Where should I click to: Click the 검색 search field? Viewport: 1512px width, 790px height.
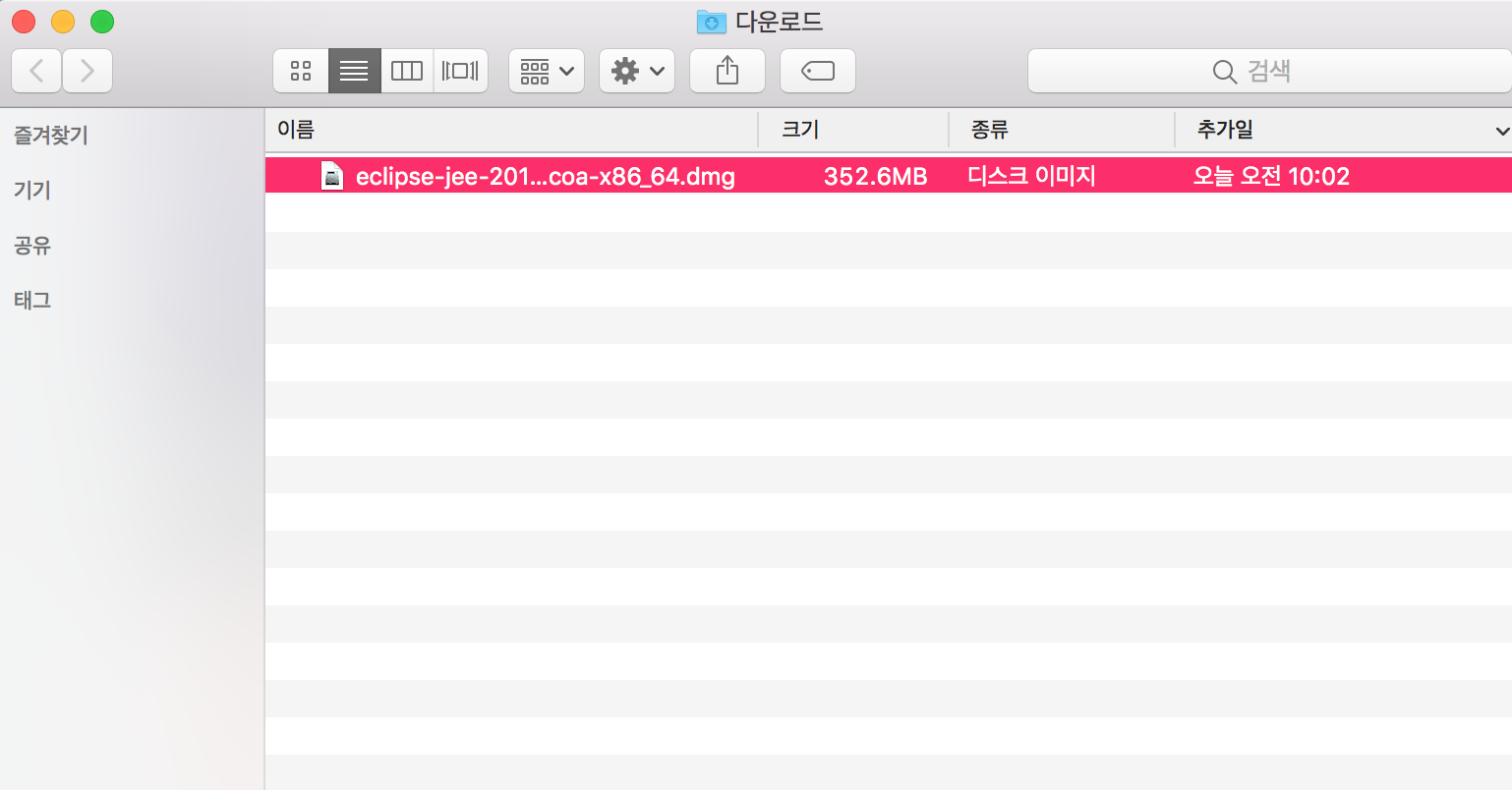(1269, 71)
